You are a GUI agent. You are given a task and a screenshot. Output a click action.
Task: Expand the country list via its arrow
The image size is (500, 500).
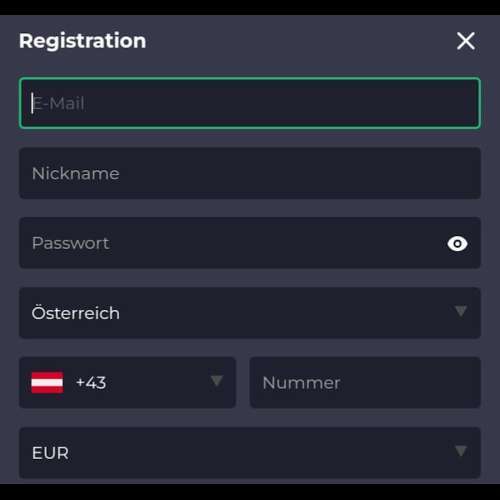point(461,311)
